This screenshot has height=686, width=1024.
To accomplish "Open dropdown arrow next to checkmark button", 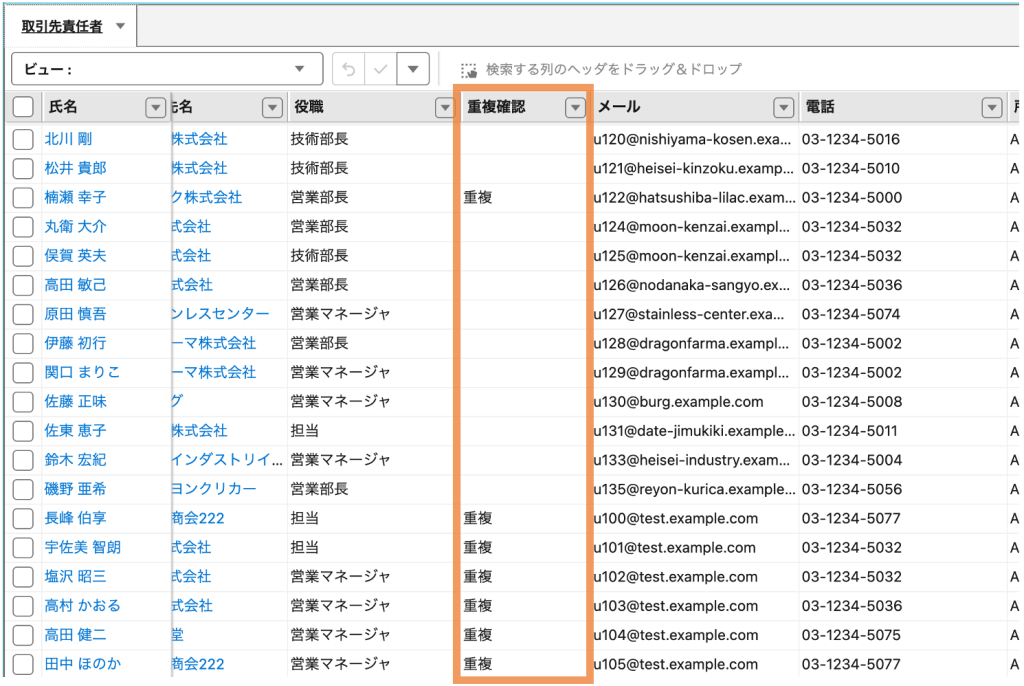I will coord(413,70).
